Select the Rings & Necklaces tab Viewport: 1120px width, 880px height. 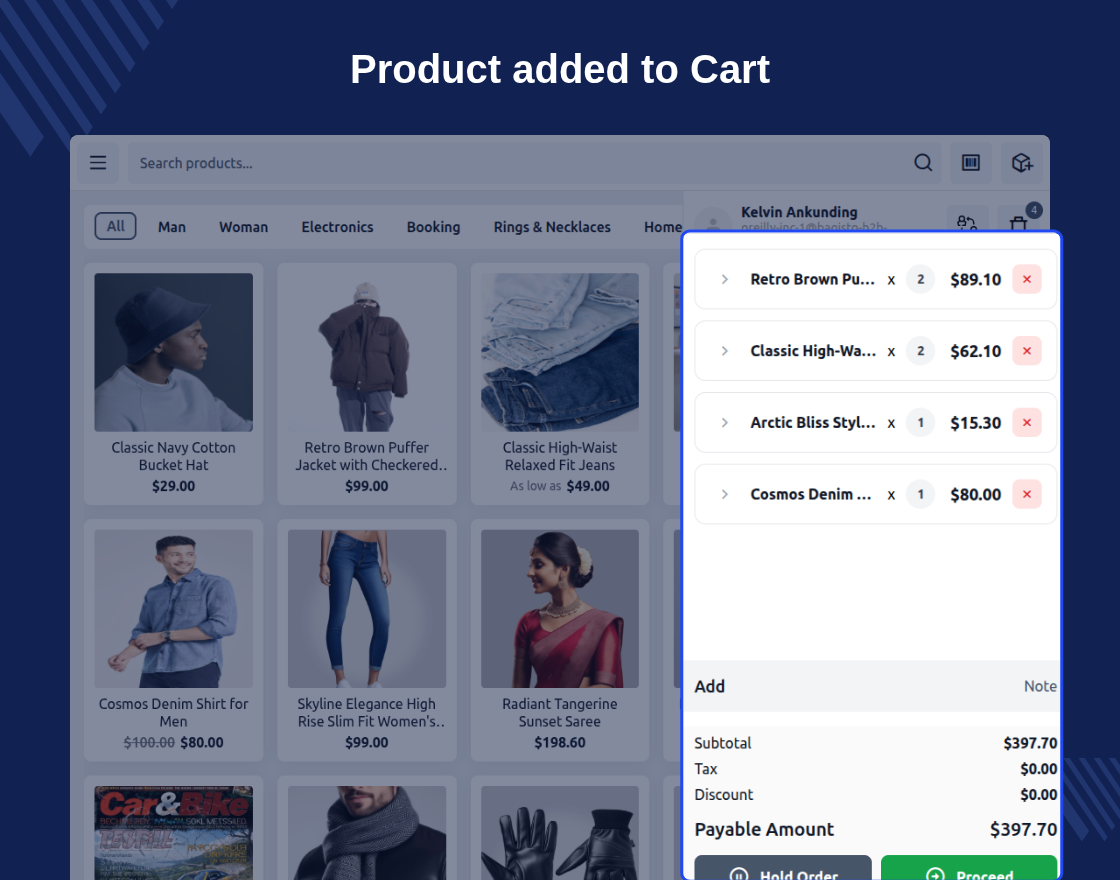(x=552, y=227)
